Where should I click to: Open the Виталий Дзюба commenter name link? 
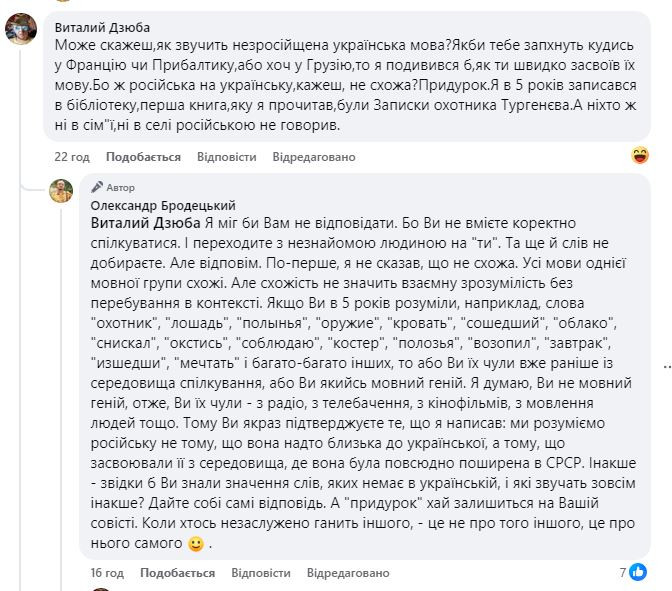point(102,27)
